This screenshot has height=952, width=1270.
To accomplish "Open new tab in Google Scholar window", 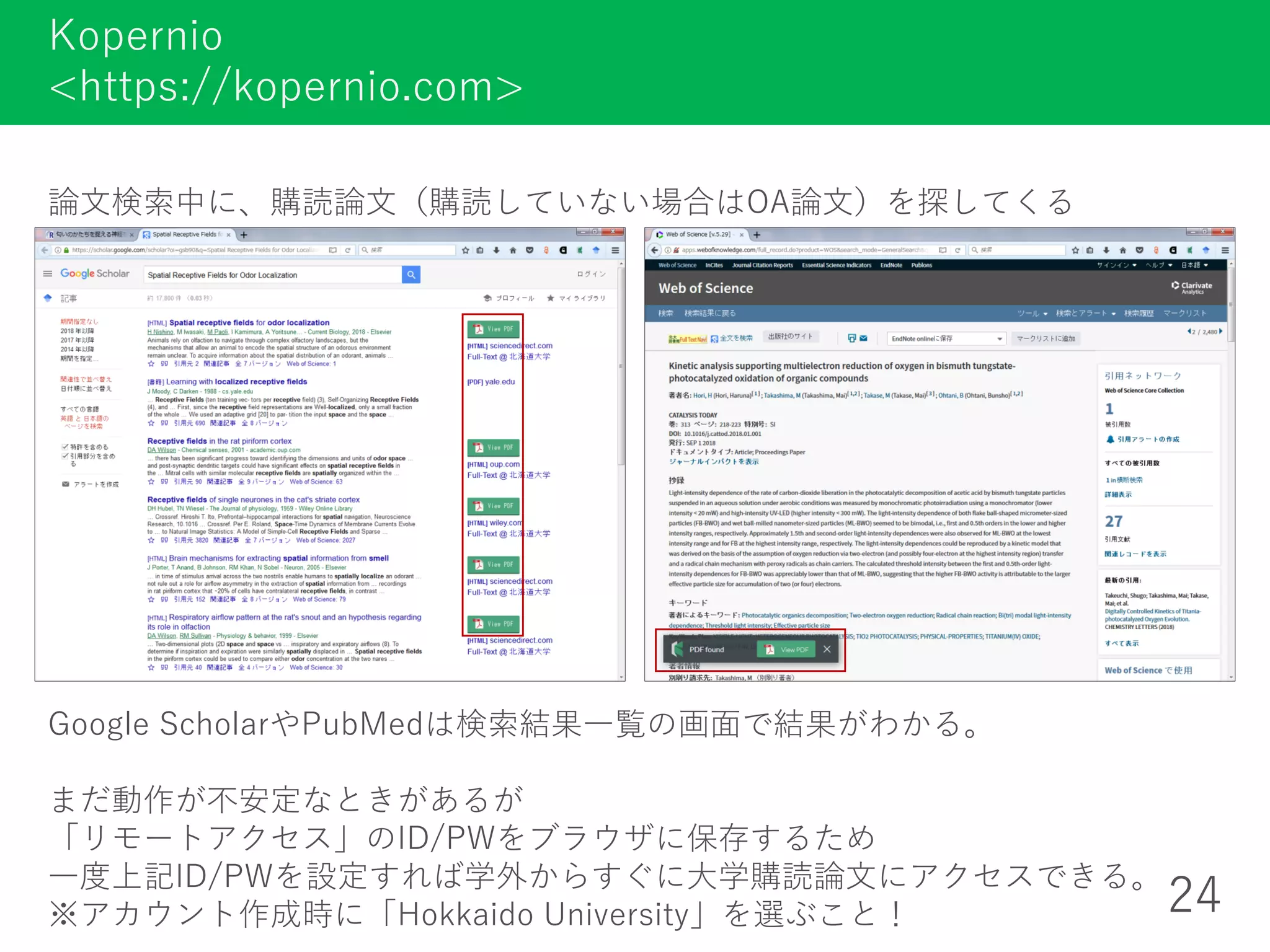I will (244, 235).
